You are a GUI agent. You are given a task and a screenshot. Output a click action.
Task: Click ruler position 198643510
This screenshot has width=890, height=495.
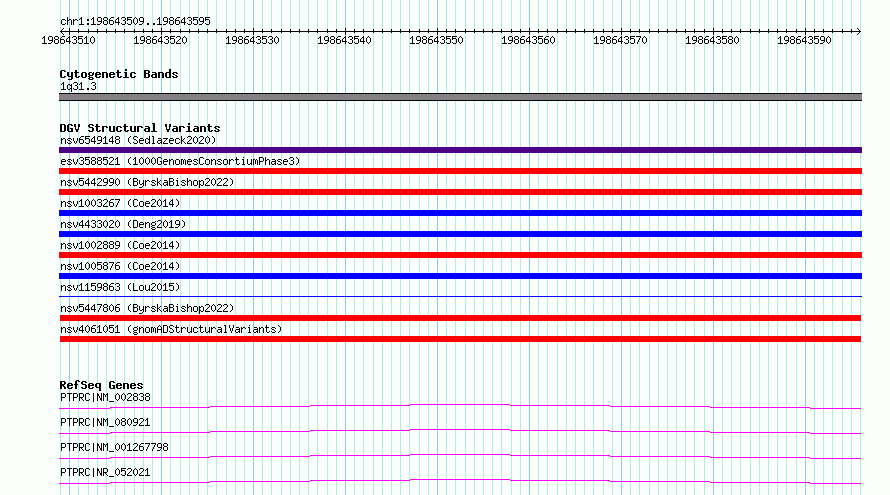point(69,40)
